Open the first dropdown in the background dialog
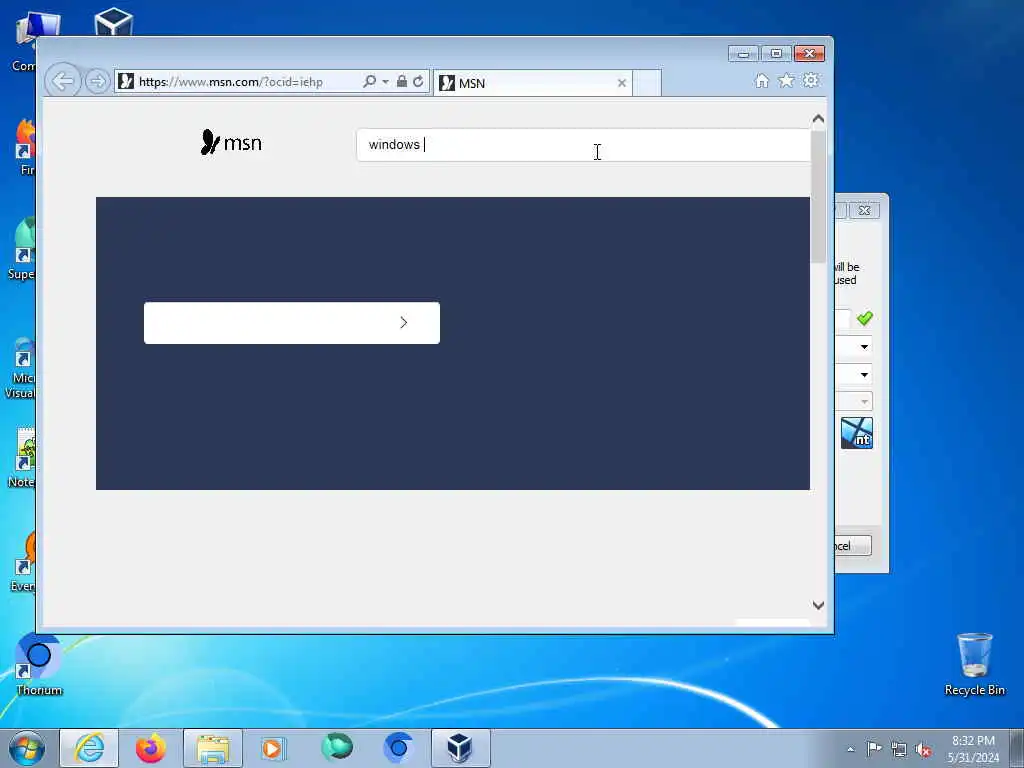Viewport: 1024px width, 768px height. 864,347
